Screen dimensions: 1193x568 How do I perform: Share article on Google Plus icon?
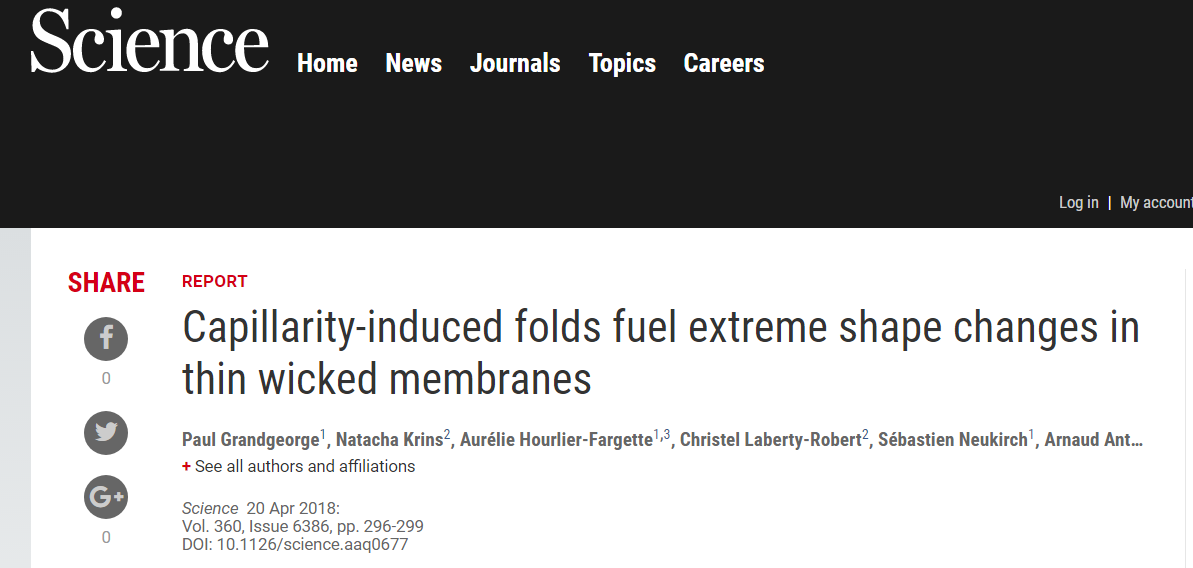point(106,497)
